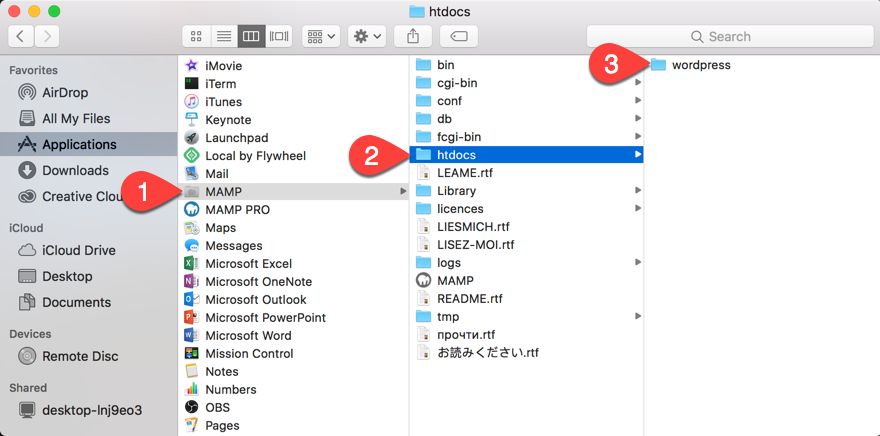
Task: Select the logs folder
Action: tap(526, 263)
